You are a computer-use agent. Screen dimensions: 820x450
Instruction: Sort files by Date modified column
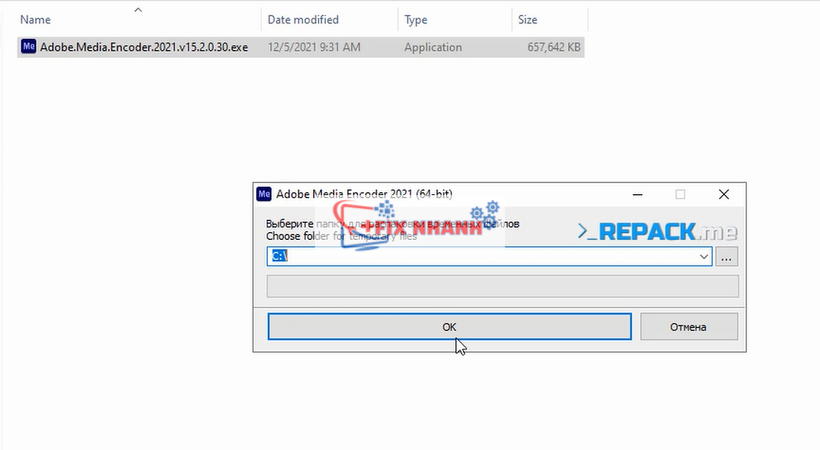(x=302, y=19)
